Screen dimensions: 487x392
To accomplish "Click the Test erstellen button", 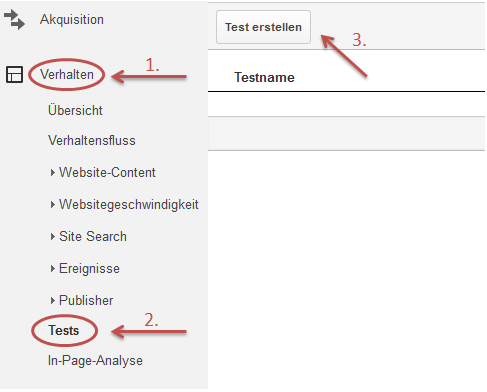I will [263, 27].
